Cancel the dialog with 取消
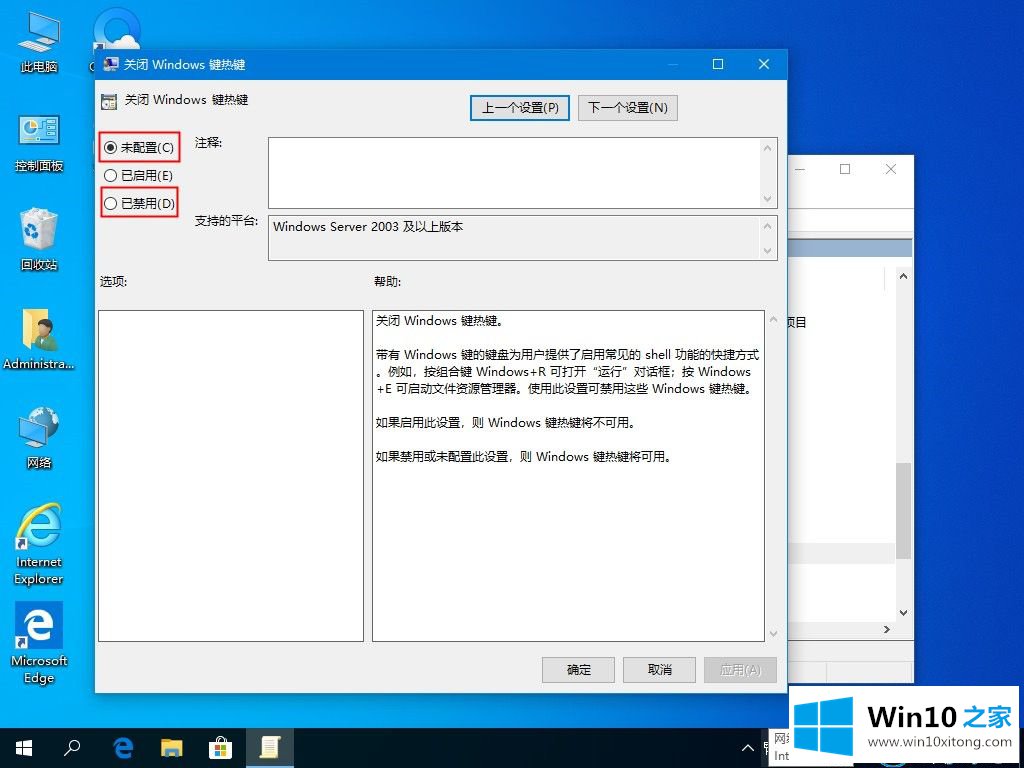This screenshot has height=768, width=1024. tap(660, 669)
